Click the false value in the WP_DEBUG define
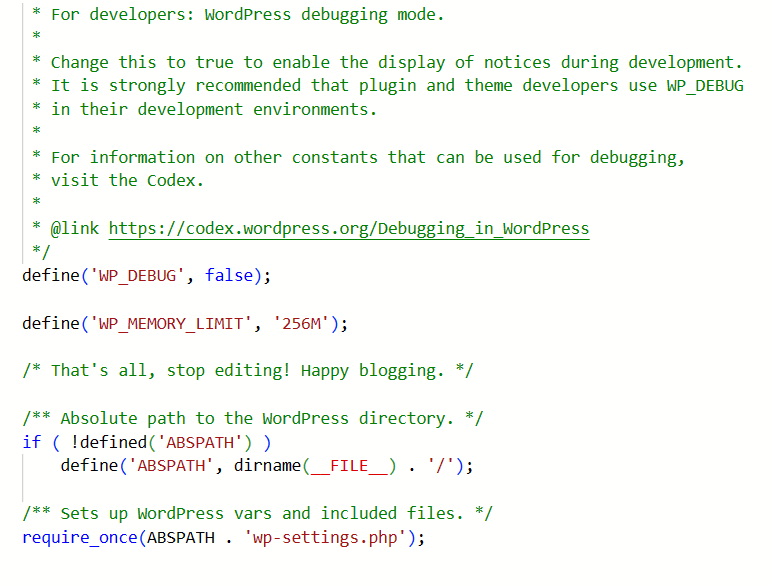The image size is (772, 585). click(x=228, y=275)
